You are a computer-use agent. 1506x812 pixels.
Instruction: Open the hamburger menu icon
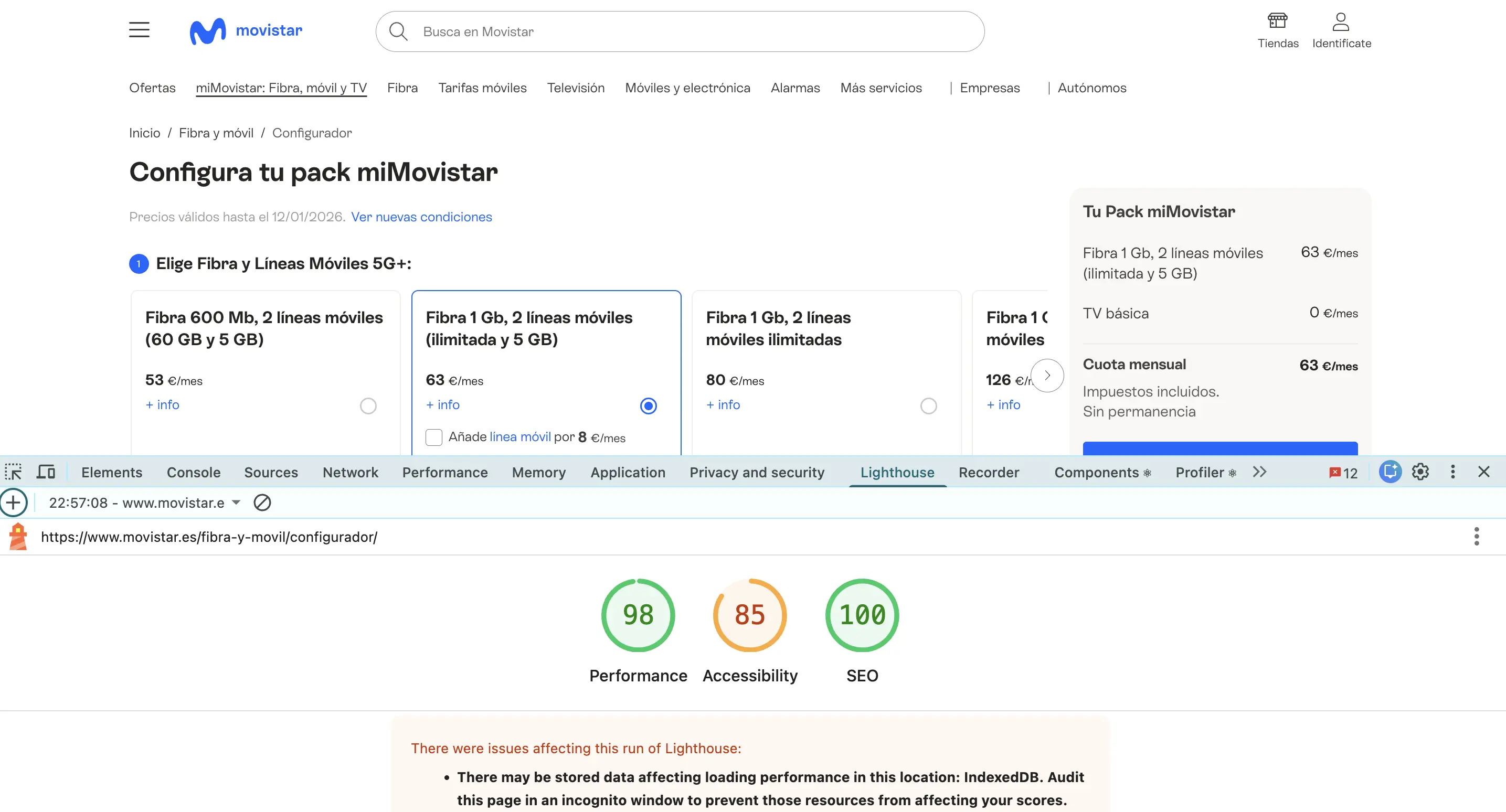139,30
